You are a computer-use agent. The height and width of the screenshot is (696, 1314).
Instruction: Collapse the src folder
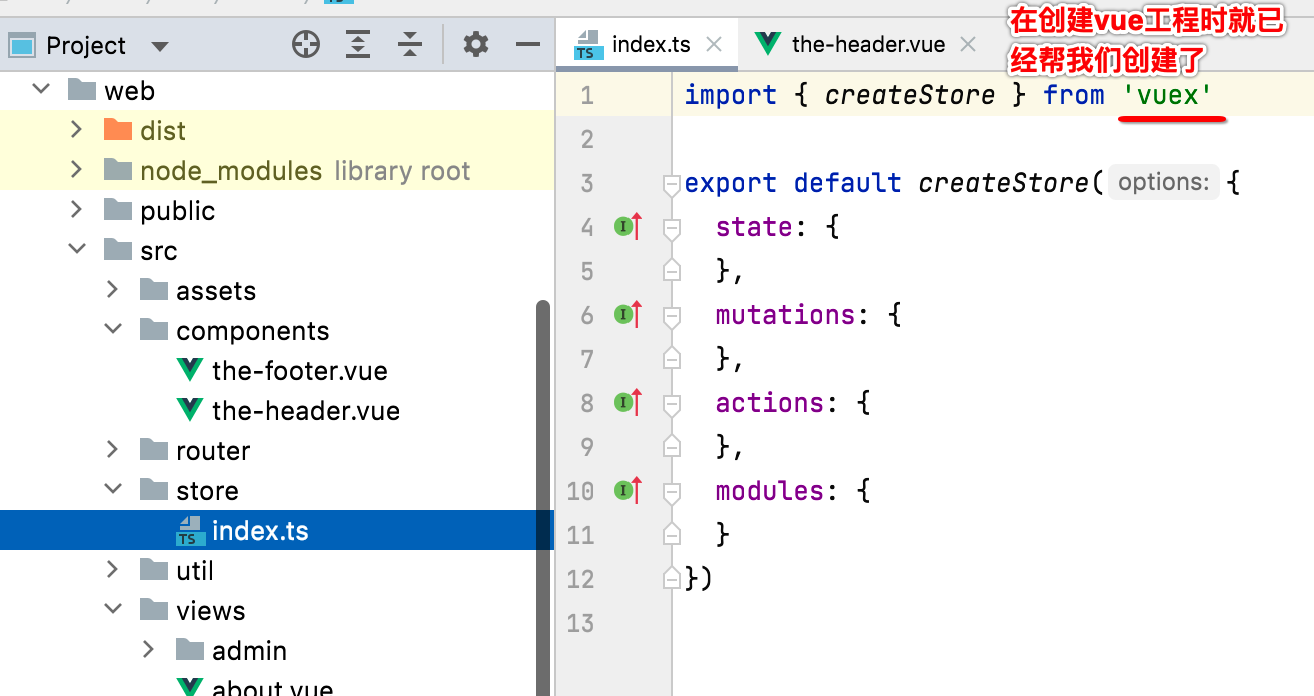click(76, 250)
